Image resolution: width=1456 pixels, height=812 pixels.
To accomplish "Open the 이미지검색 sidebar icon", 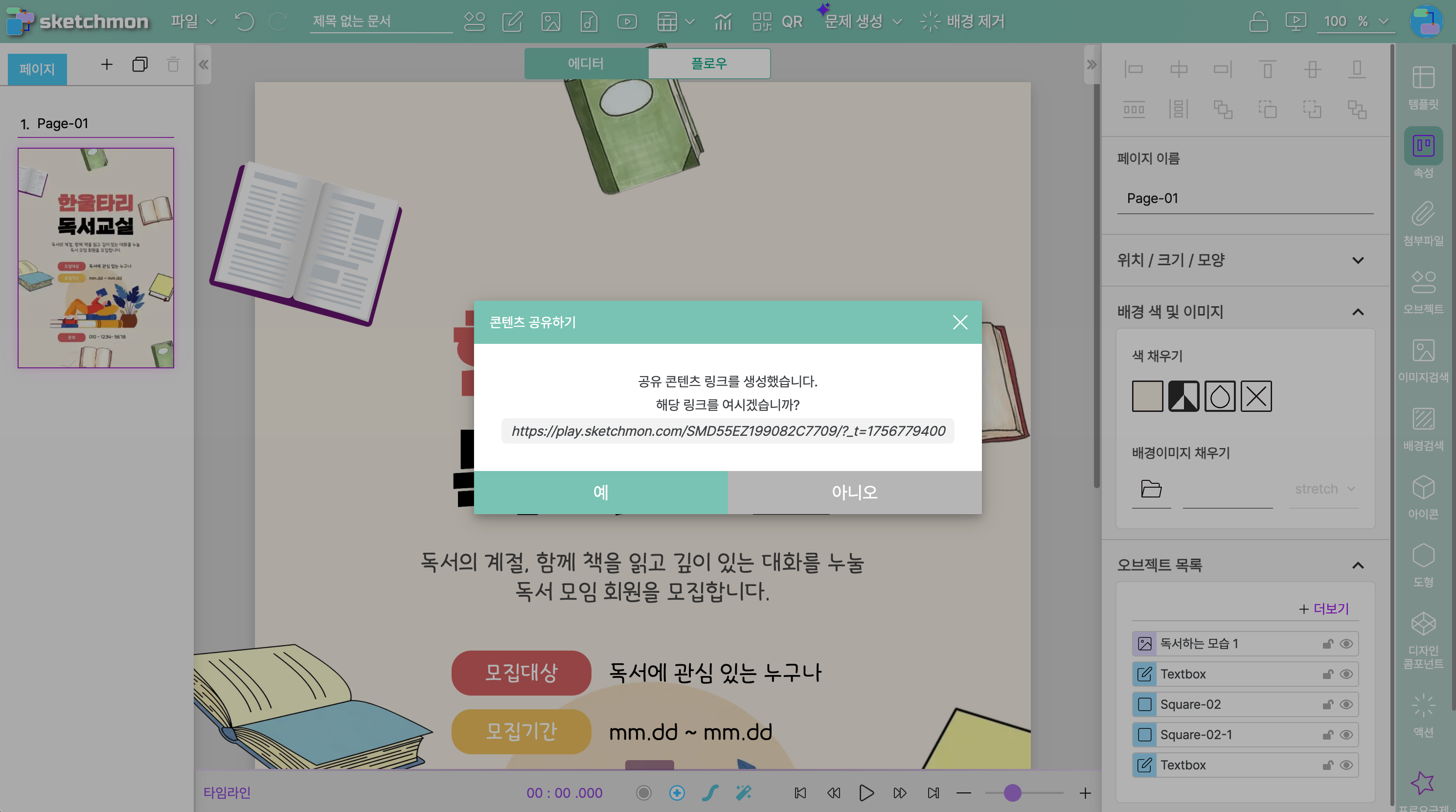I will [x=1423, y=360].
